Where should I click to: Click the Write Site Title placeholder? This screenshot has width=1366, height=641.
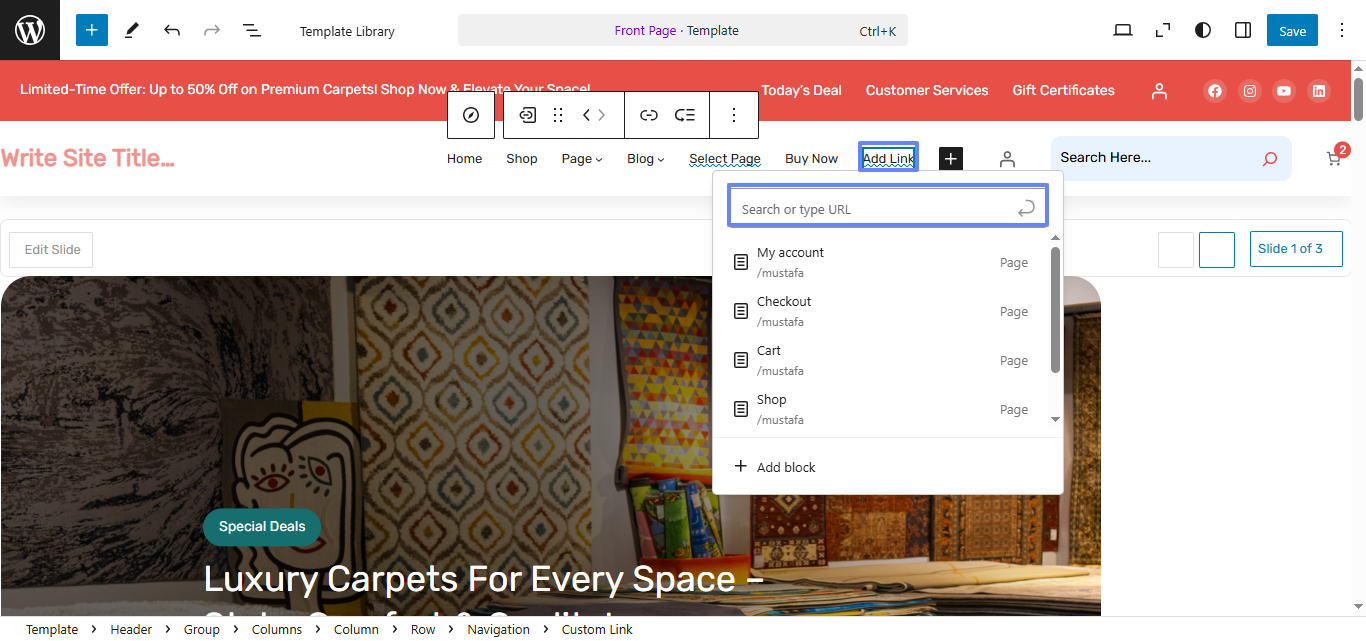pyautogui.click(x=88, y=158)
